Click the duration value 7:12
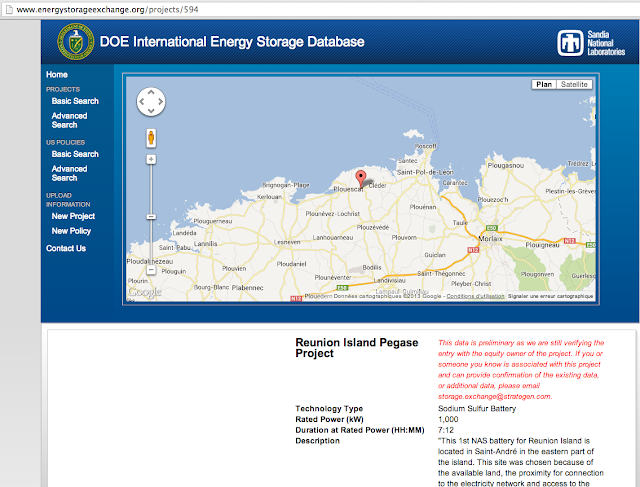This screenshot has height=487, width=640. (x=446, y=430)
